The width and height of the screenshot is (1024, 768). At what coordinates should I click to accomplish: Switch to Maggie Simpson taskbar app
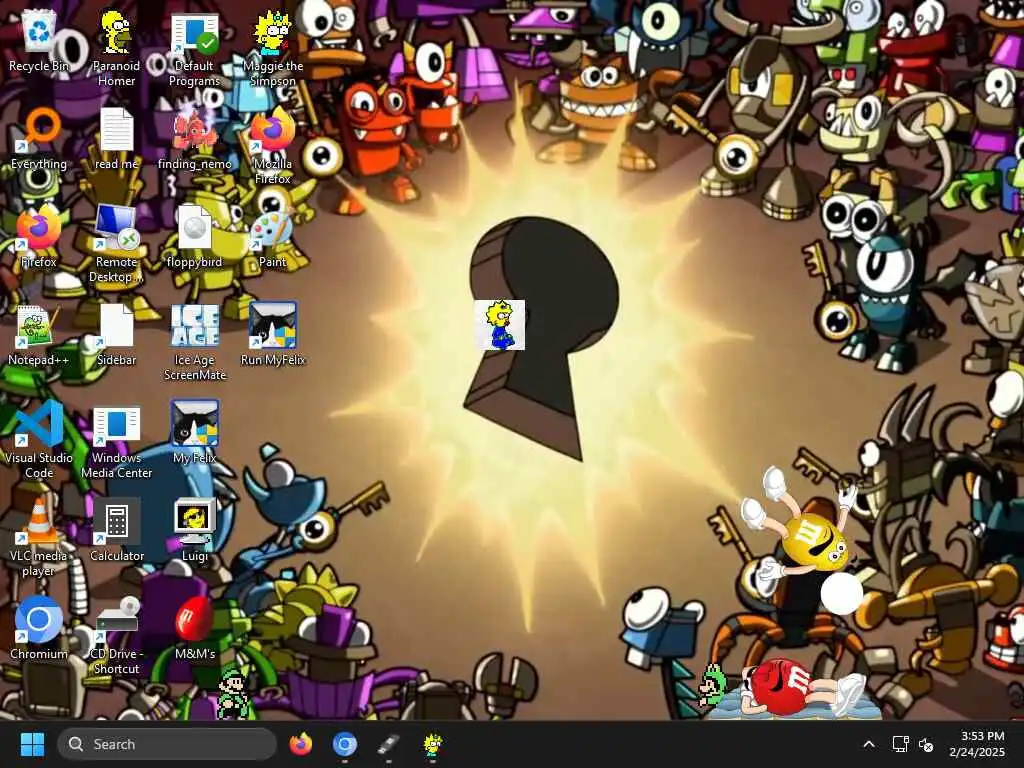(432, 744)
